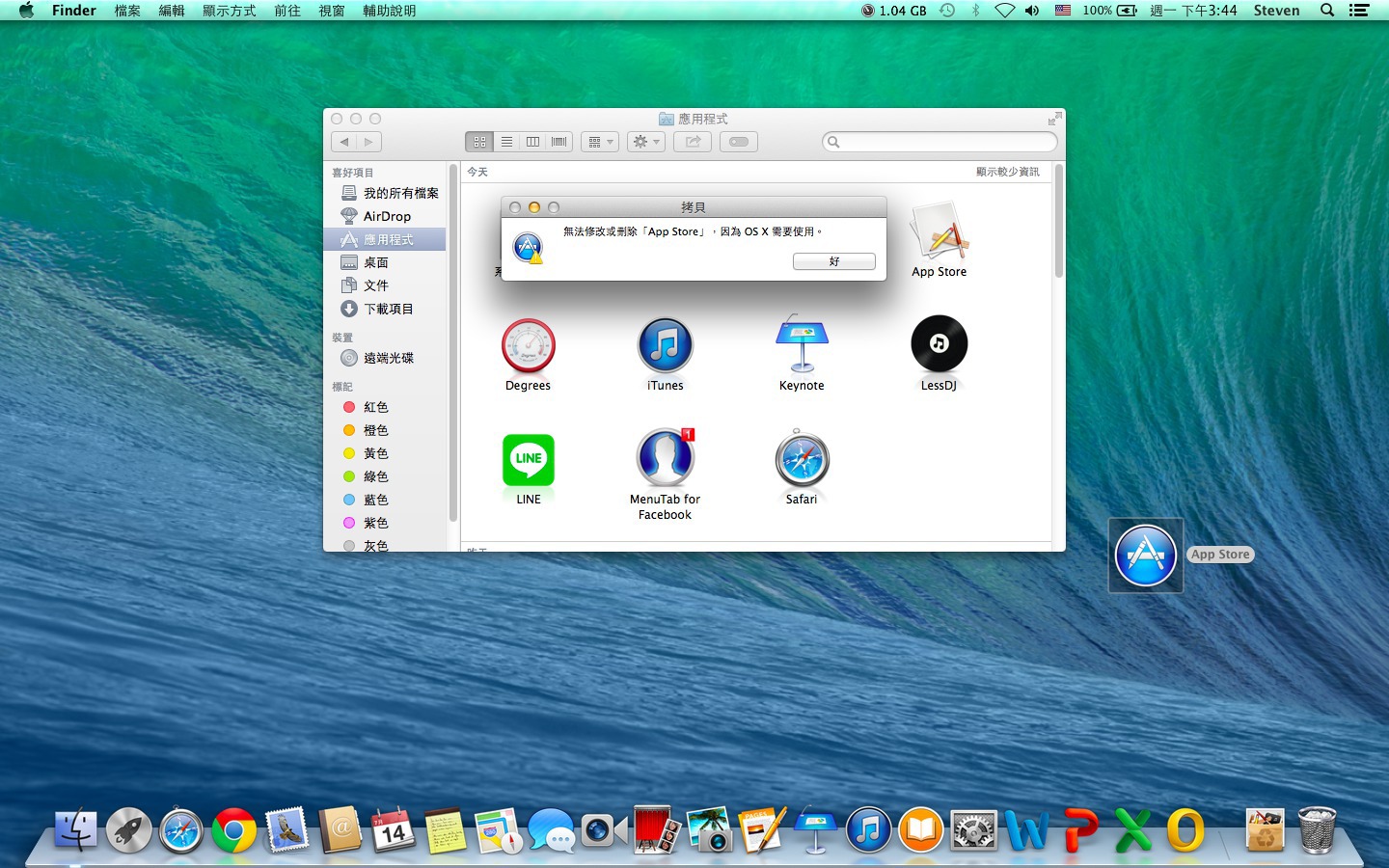This screenshot has height=868, width=1389.
Task: Open the Degrees app icon
Action: (x=528, y=346)
